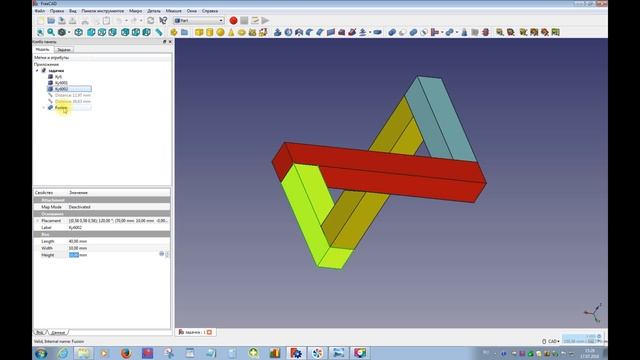Fit all content in the view
640x360 pixels.
[x=40, y=32]
